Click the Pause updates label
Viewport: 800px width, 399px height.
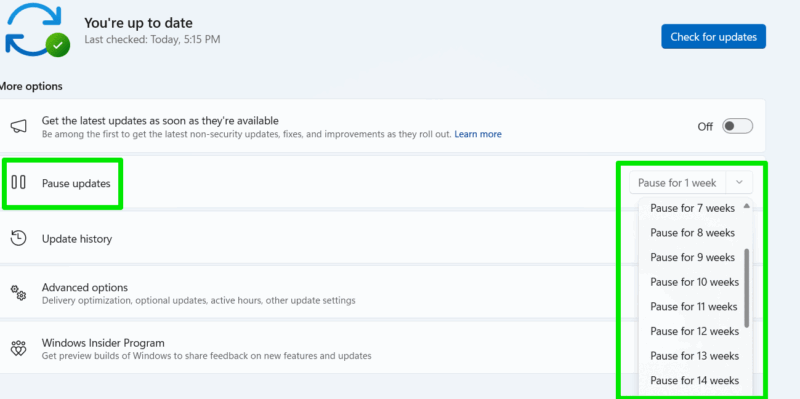click(76, 184)
